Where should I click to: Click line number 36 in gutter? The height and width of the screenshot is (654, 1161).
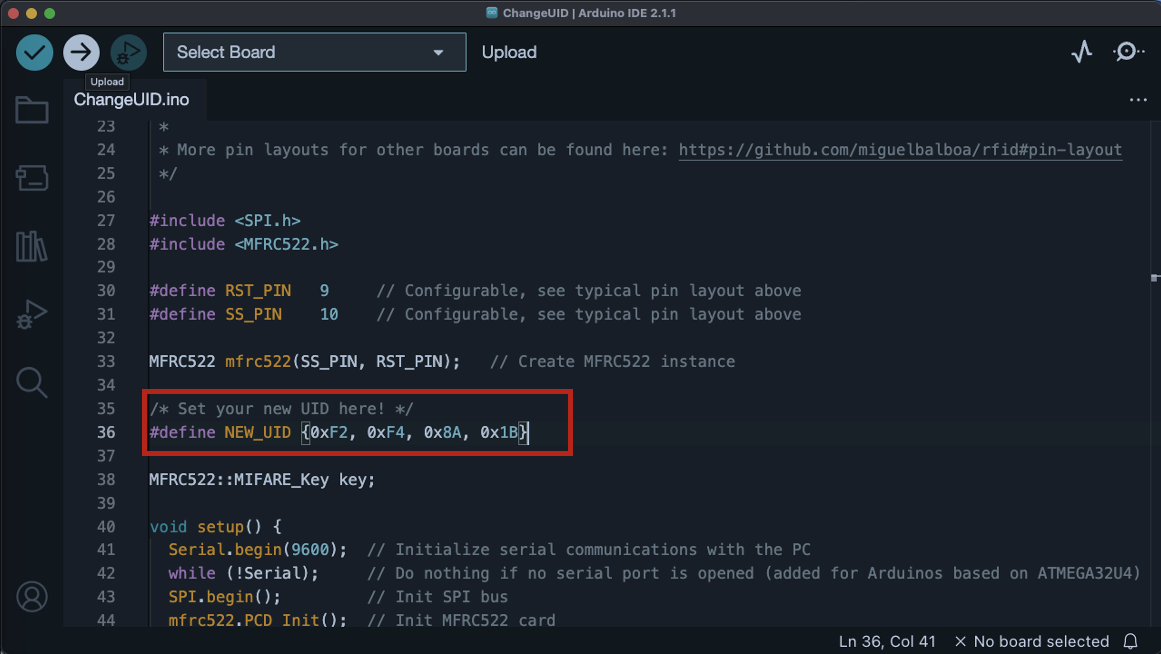106,432
